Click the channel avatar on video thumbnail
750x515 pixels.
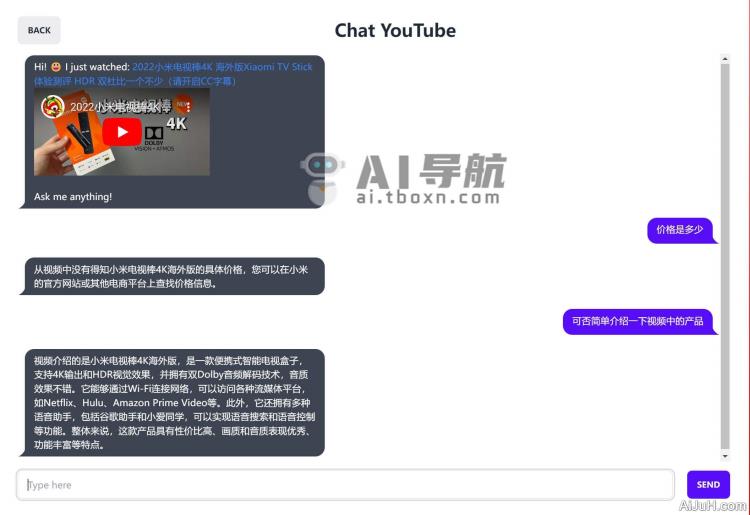point(53,106)
